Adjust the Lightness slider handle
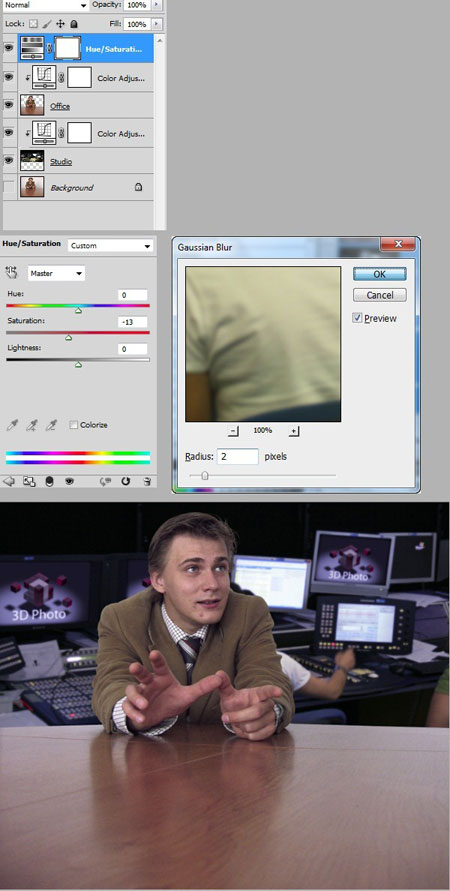The height and width of the screenshot is (891, 450). point(78,364)
